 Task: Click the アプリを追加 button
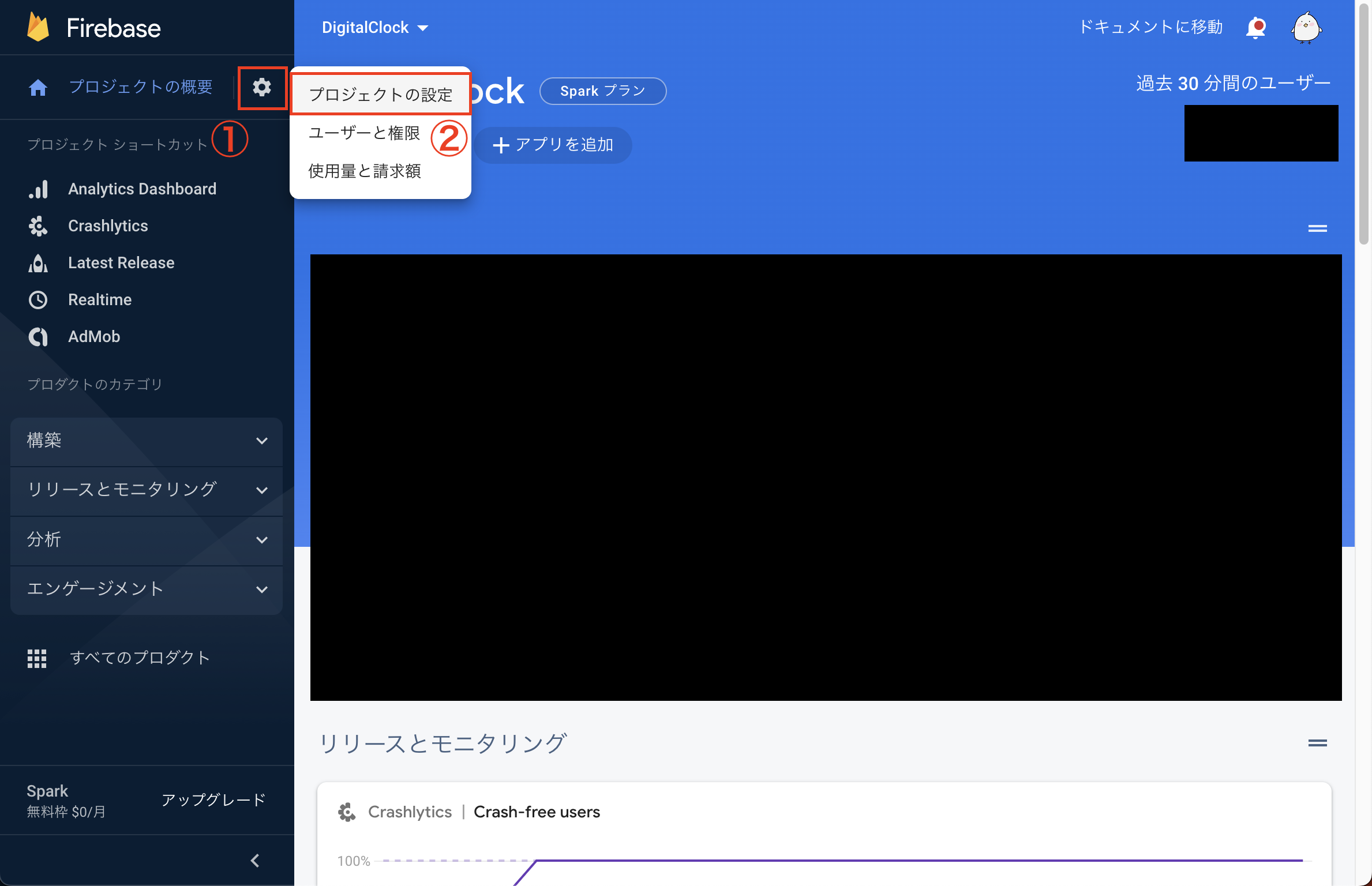pyautogui.click(x=553, y=145)
